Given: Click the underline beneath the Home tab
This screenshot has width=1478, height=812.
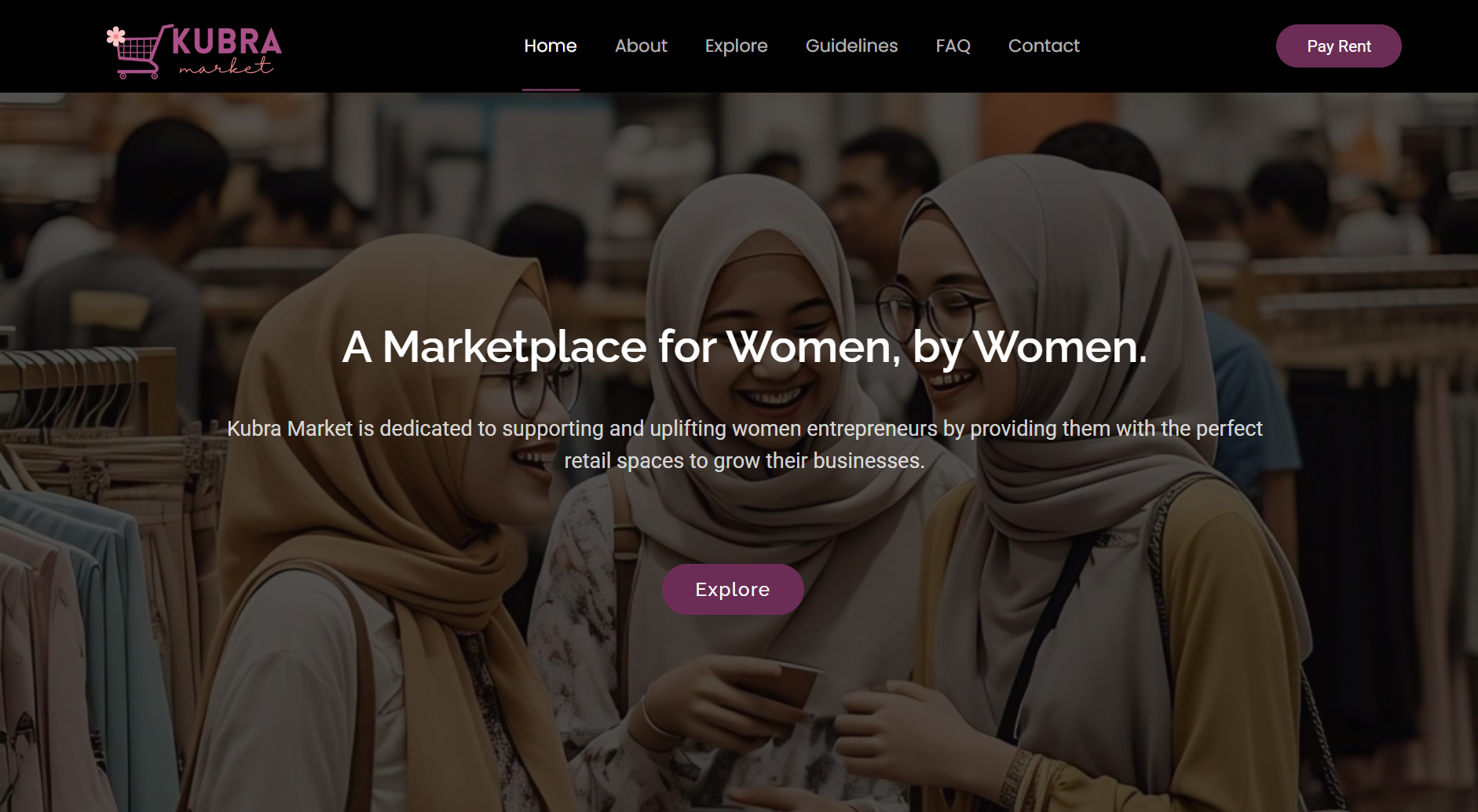Looking at the screenshot, I should [x=551, y=90].
